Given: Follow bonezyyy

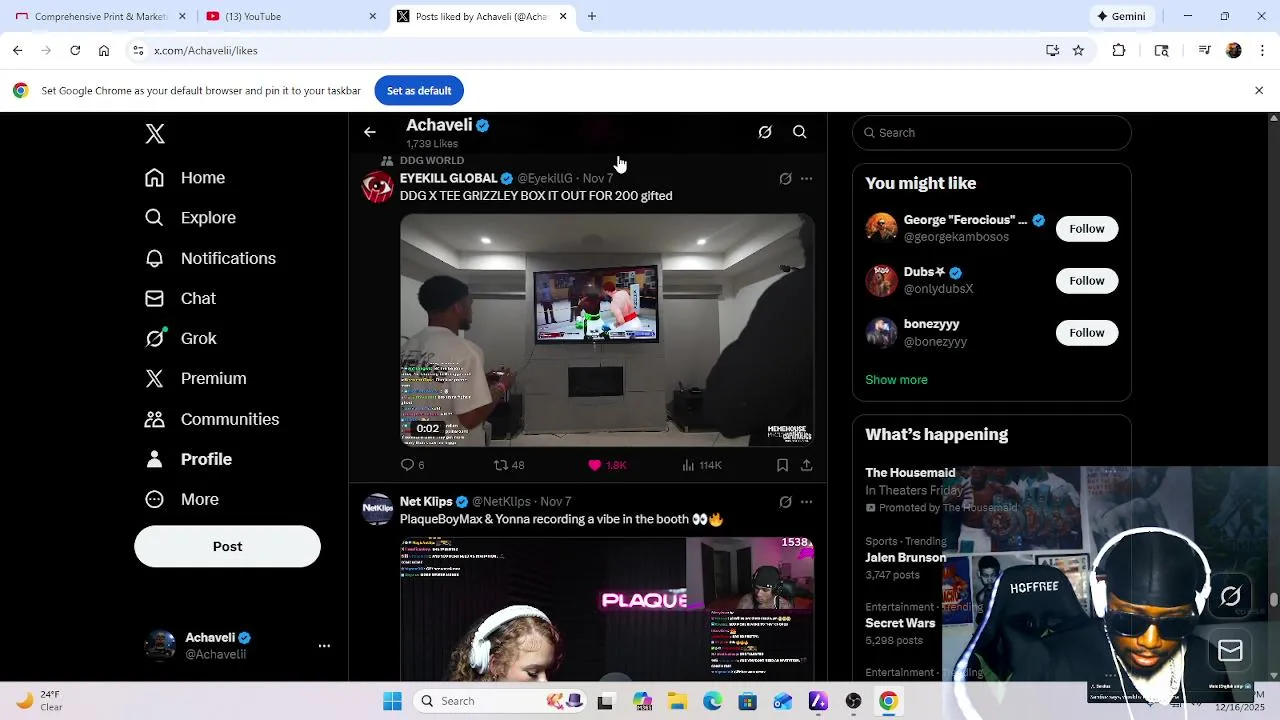Looking at the screenshot, I should point(1087,333).
